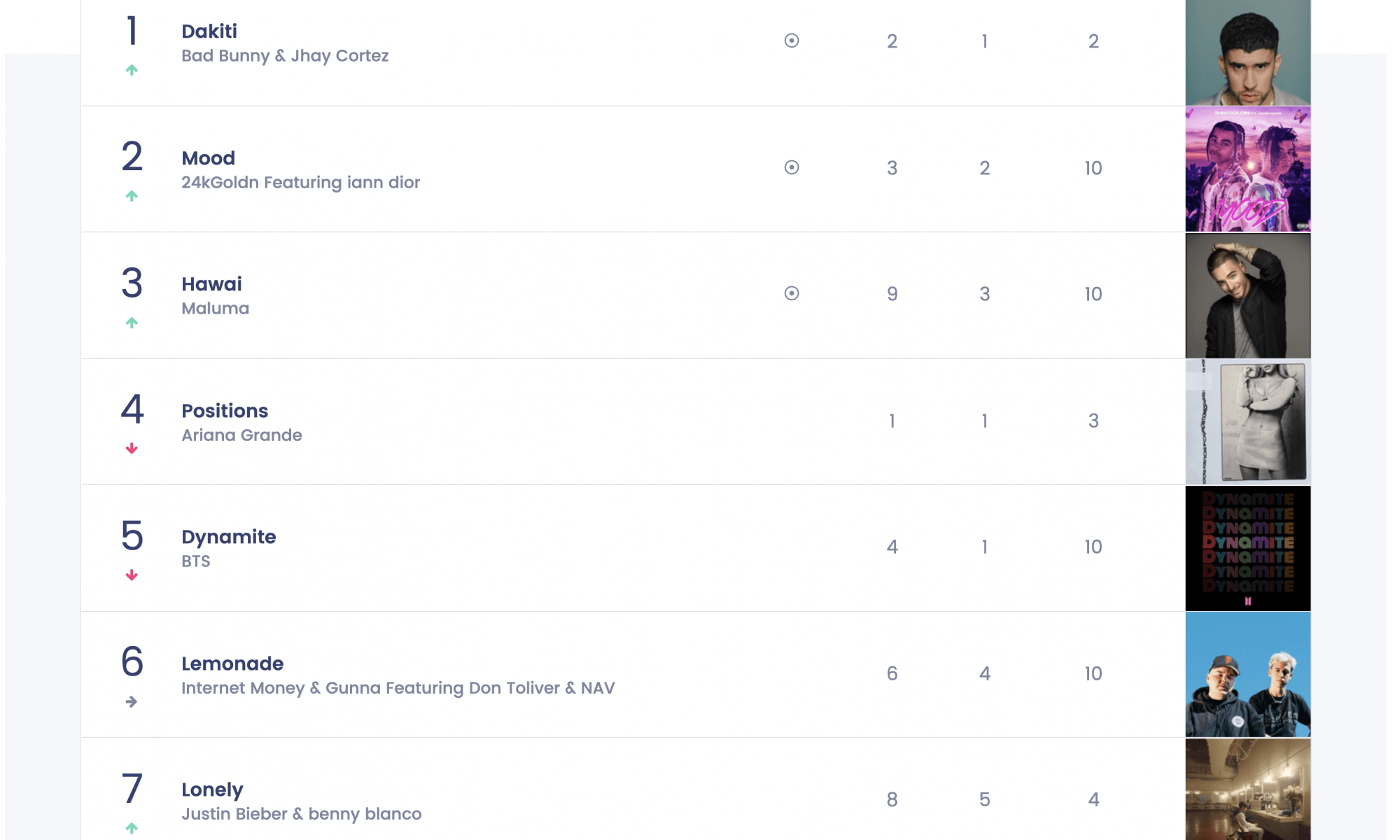Image resolution: width=1400 pixels, height=840 pixels.
Task: Open the Positions song title
Action: (225, 411)
